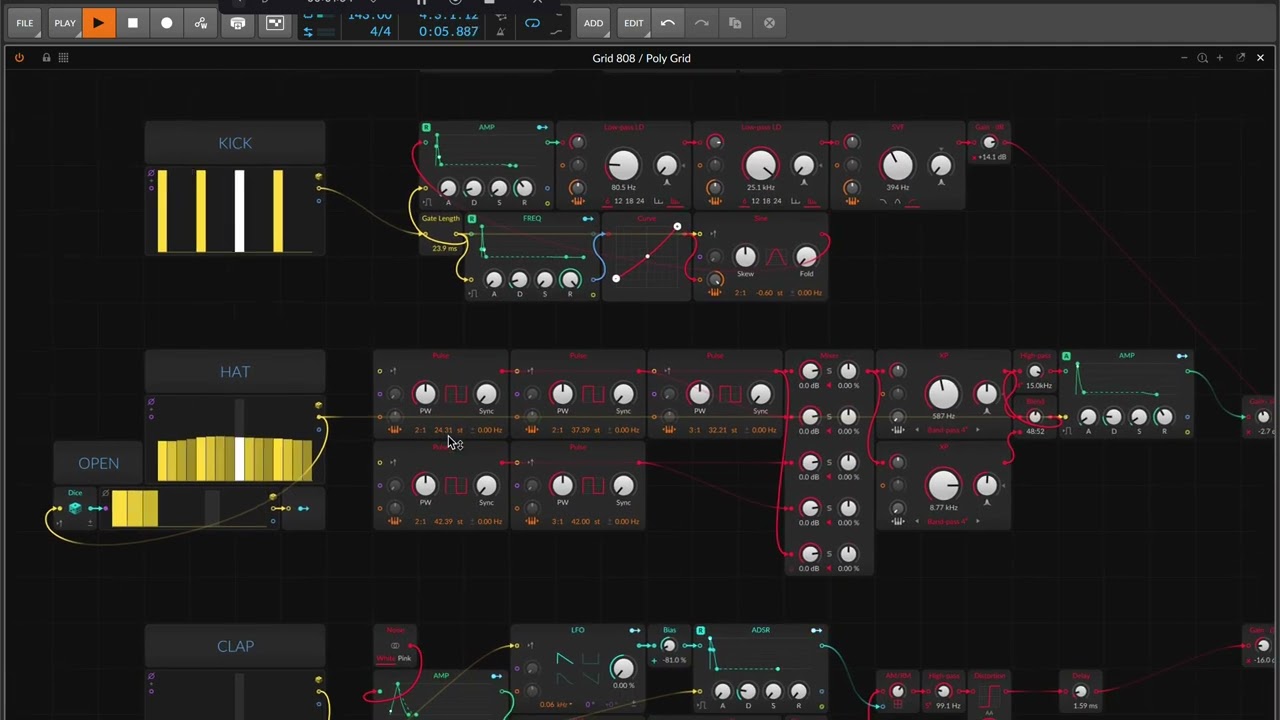Open the EDIT menu

pyautogui.click(x=634, y=23)
